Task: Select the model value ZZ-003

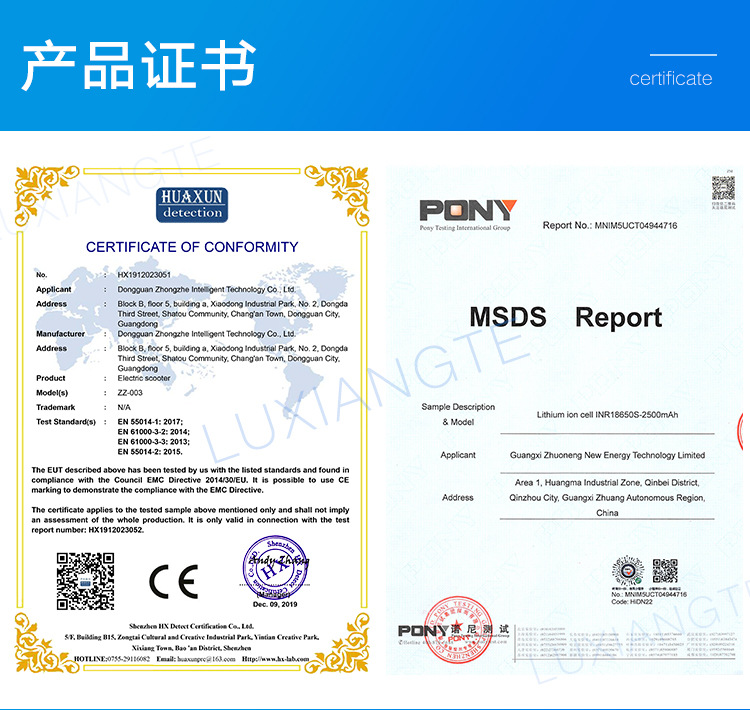Action: tap(117, 393)
